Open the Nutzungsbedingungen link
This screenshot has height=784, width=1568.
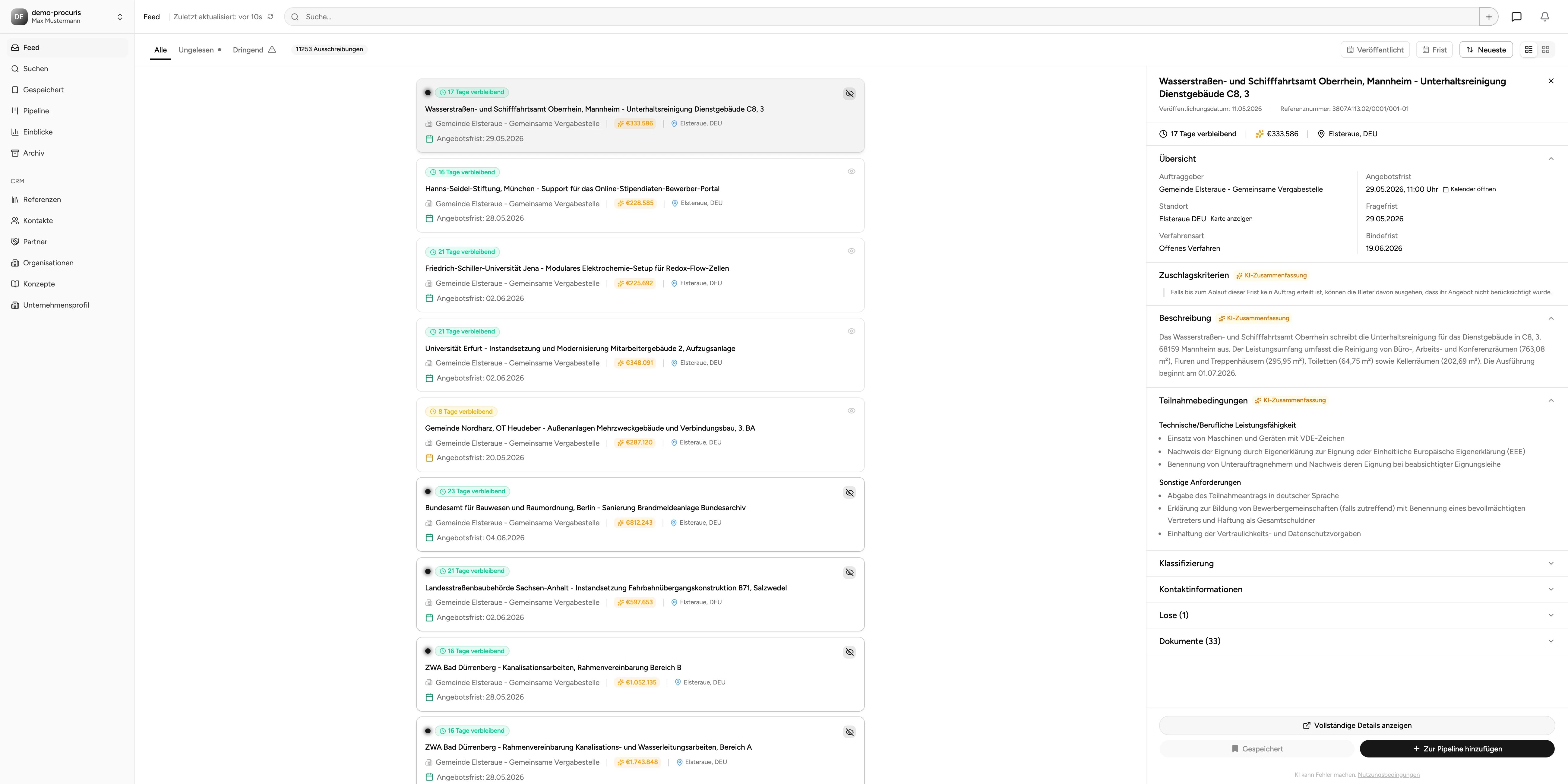[1389, 775]
